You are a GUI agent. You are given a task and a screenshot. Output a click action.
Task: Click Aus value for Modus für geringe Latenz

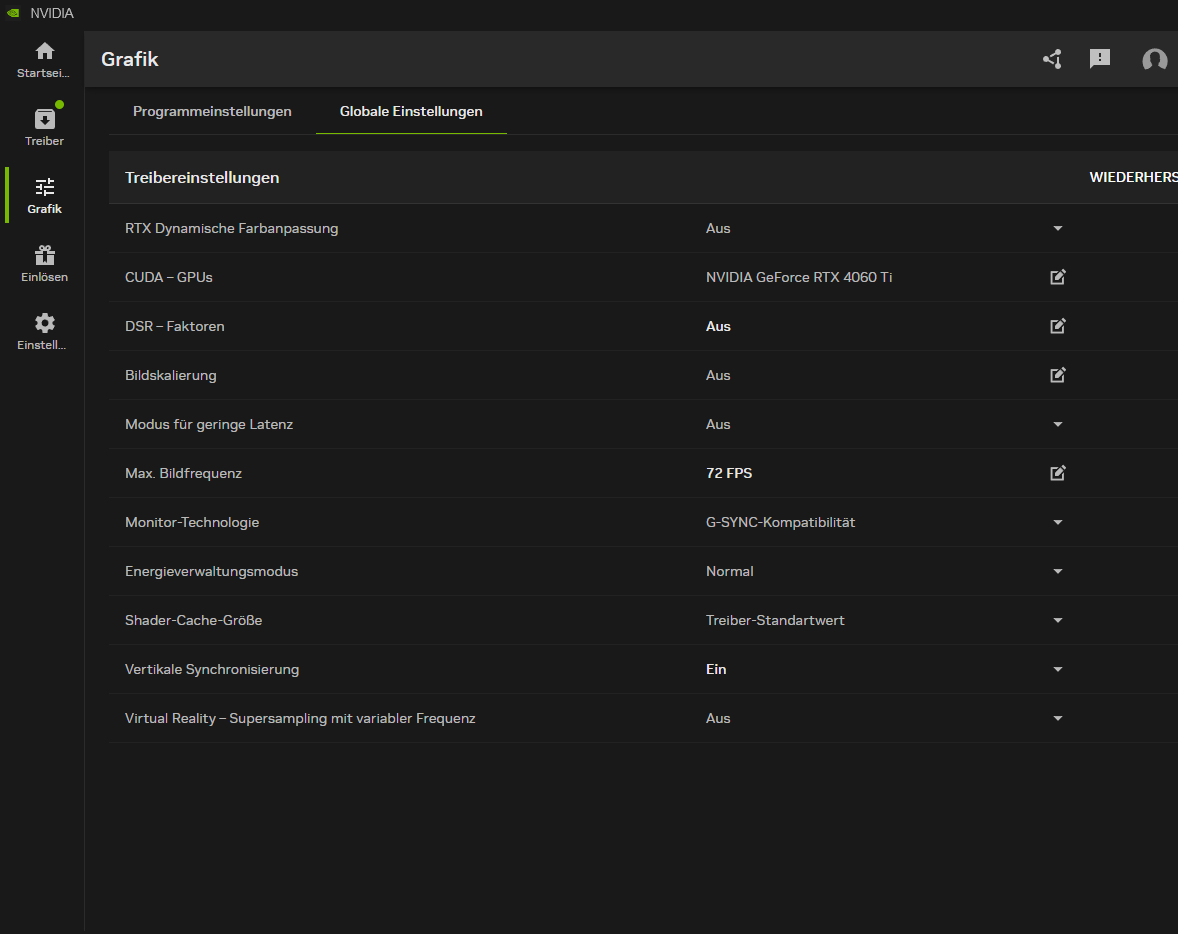[x=718, y=425]
